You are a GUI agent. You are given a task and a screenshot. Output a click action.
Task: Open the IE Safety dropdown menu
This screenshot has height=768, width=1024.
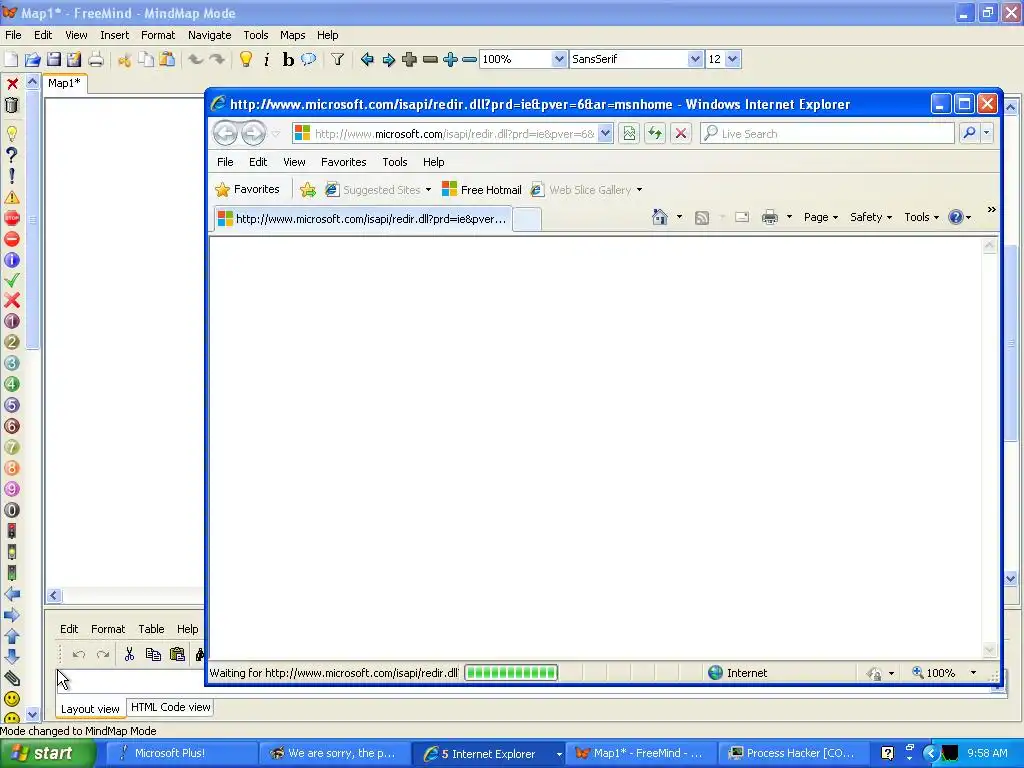point(871,217)
